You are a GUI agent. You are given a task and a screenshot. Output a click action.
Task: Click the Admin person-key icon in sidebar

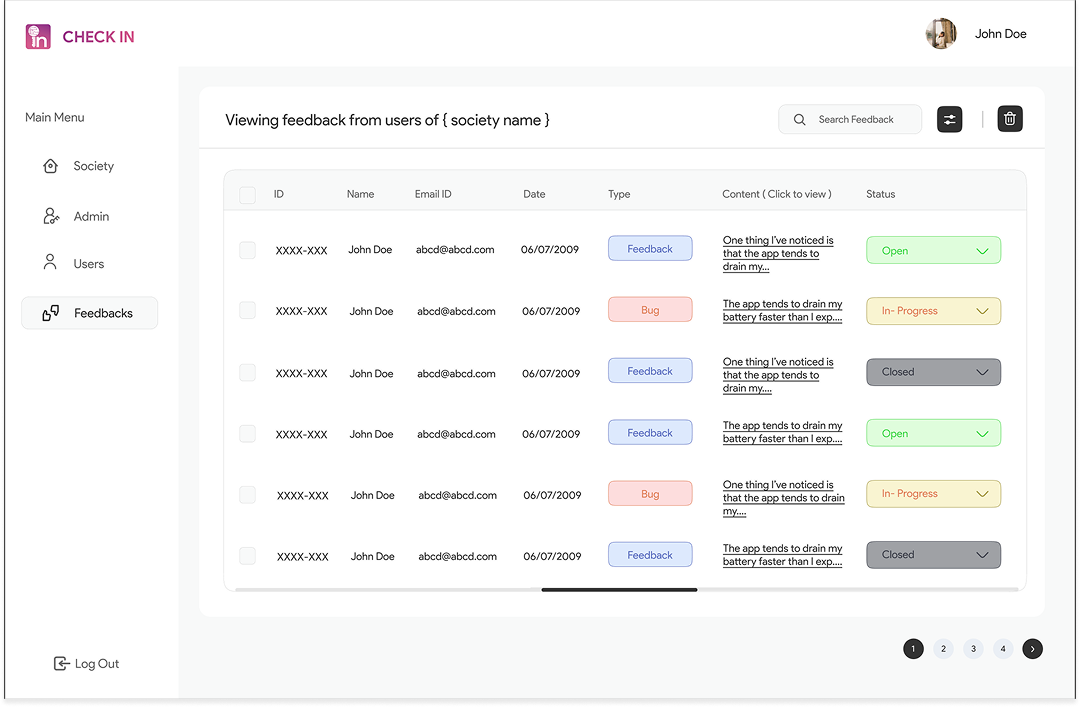click(51, 216)
